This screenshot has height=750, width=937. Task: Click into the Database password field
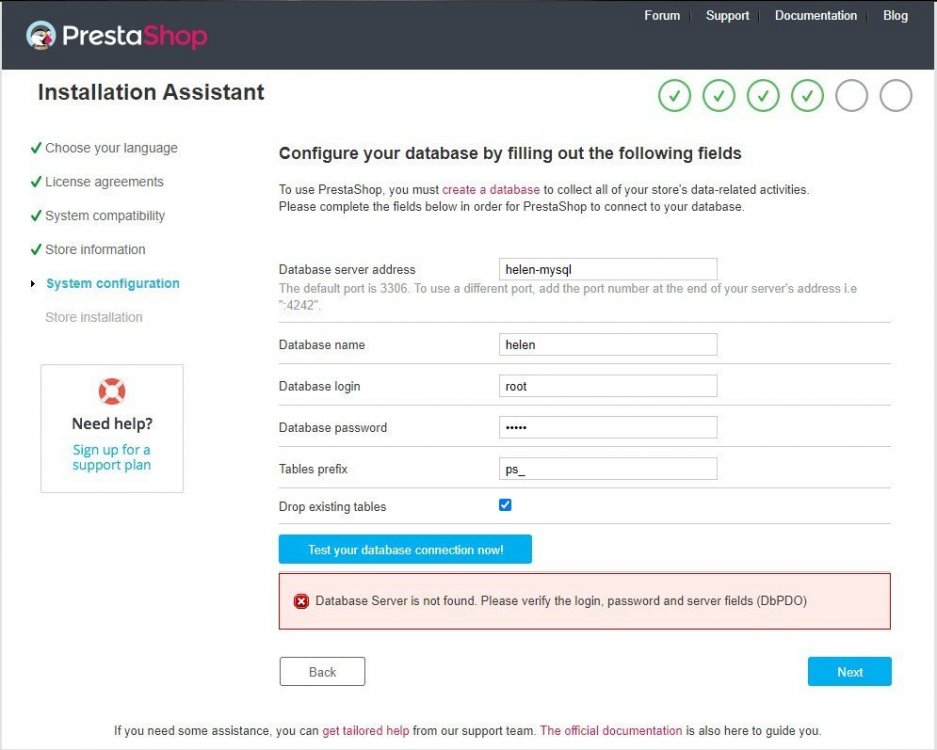pos(607,427)
